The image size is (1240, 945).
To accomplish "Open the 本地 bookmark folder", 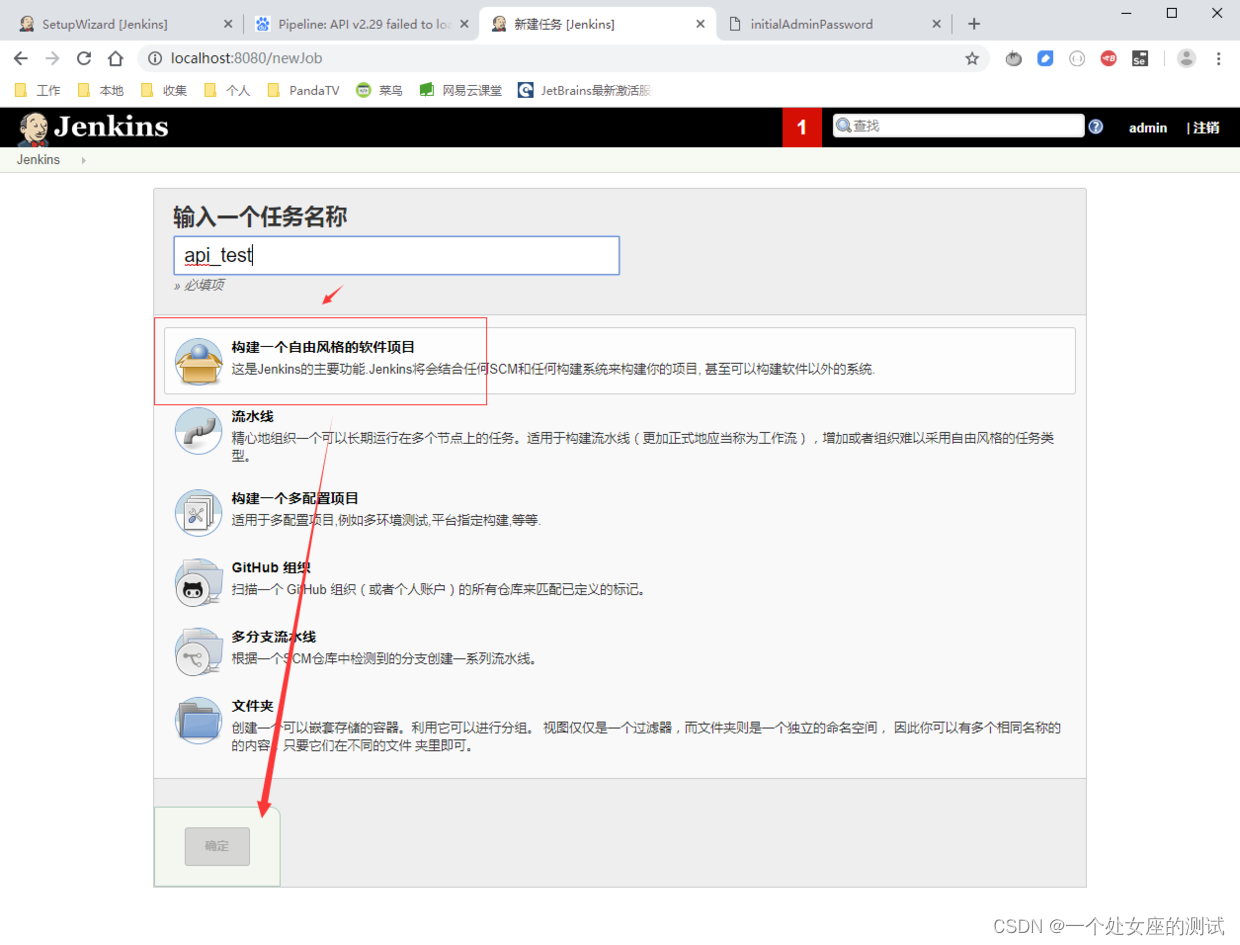I will pos(101,90).
